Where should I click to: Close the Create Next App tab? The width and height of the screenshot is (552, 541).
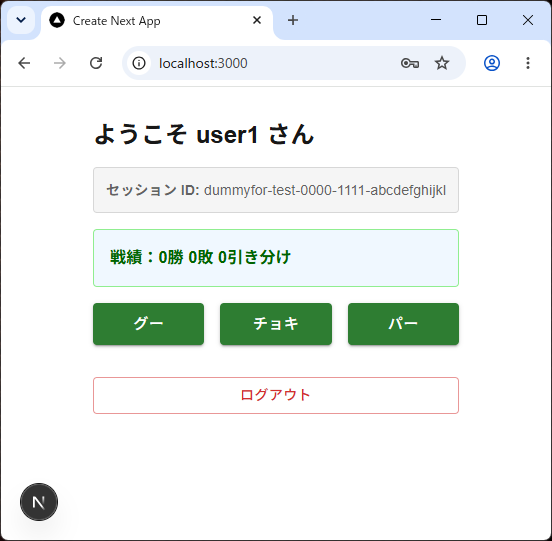[257, 20]
